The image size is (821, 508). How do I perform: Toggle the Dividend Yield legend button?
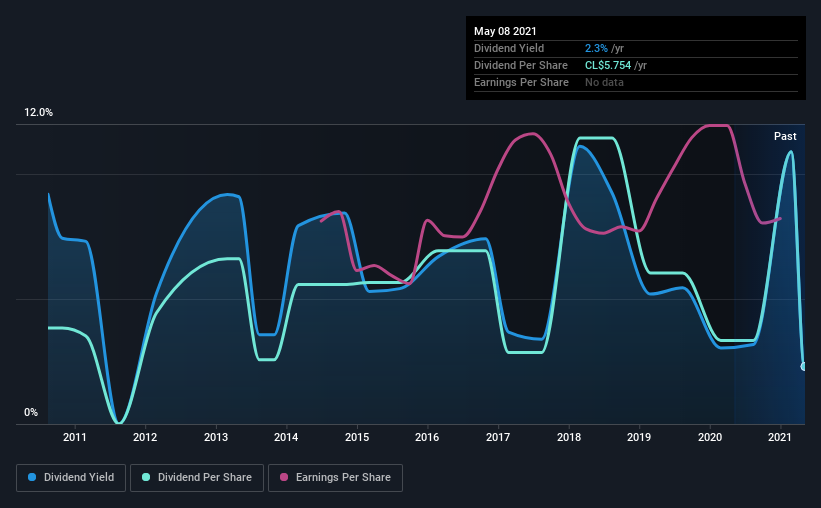tap(71, 478)
